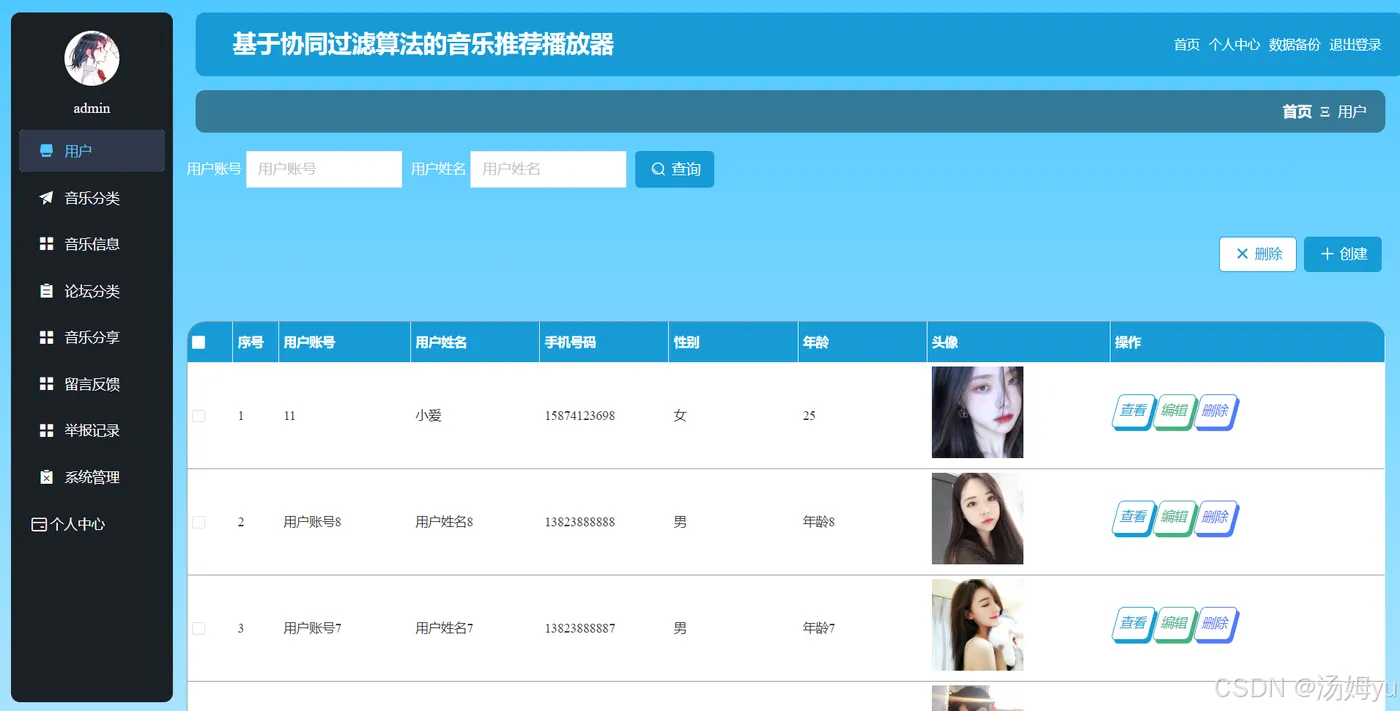Open 音乐信息 in the sidebar

coord(92,244)
